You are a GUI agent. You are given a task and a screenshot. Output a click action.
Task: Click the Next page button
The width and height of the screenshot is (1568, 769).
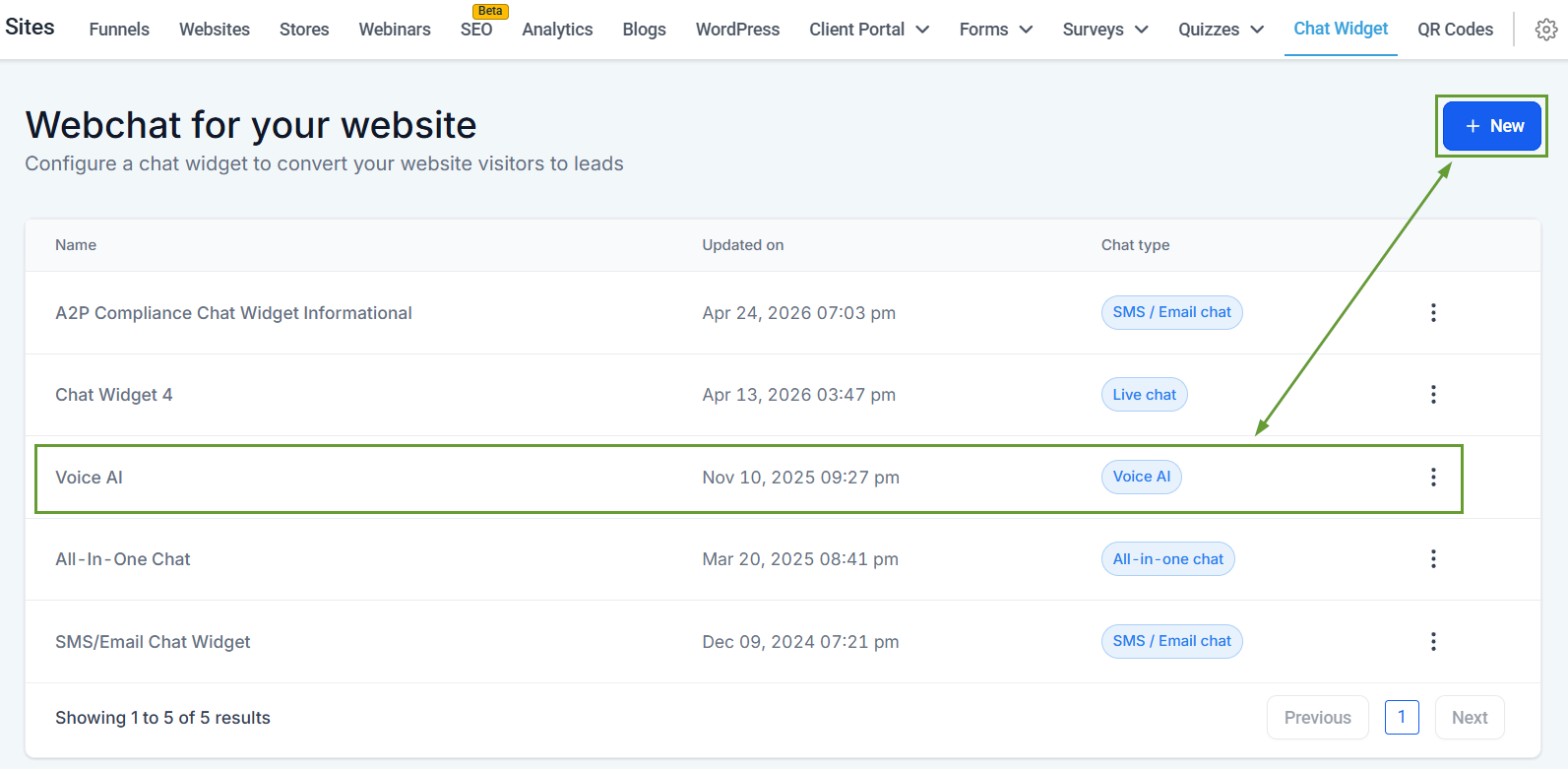coord(1470,718)
